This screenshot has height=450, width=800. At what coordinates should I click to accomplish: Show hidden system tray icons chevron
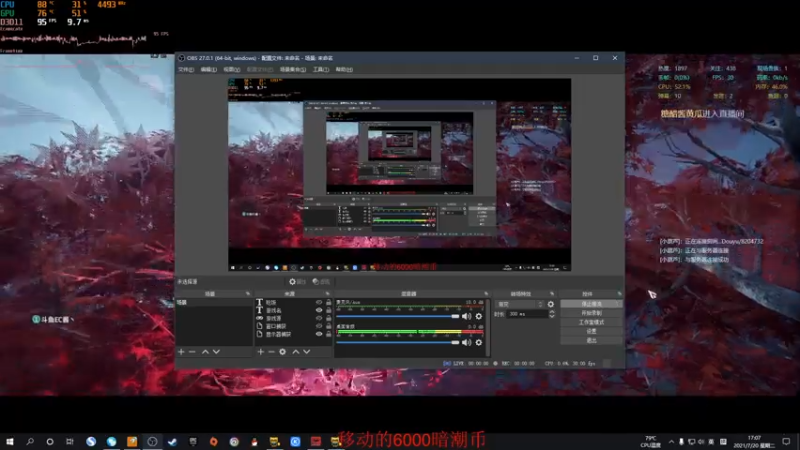click(x=671, y=441)
